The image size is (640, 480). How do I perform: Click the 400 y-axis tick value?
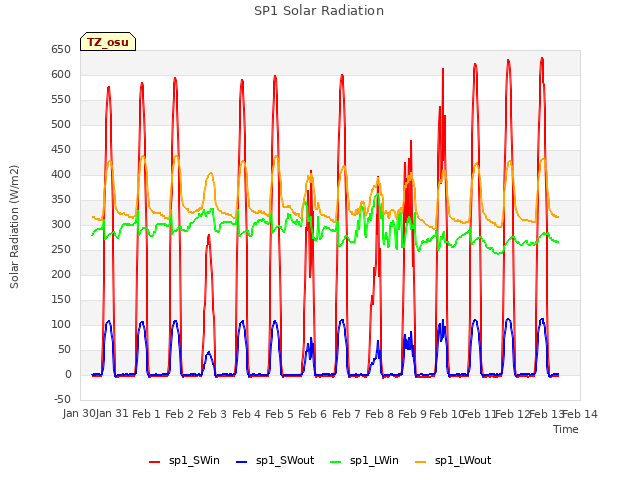tap(61, 174)
